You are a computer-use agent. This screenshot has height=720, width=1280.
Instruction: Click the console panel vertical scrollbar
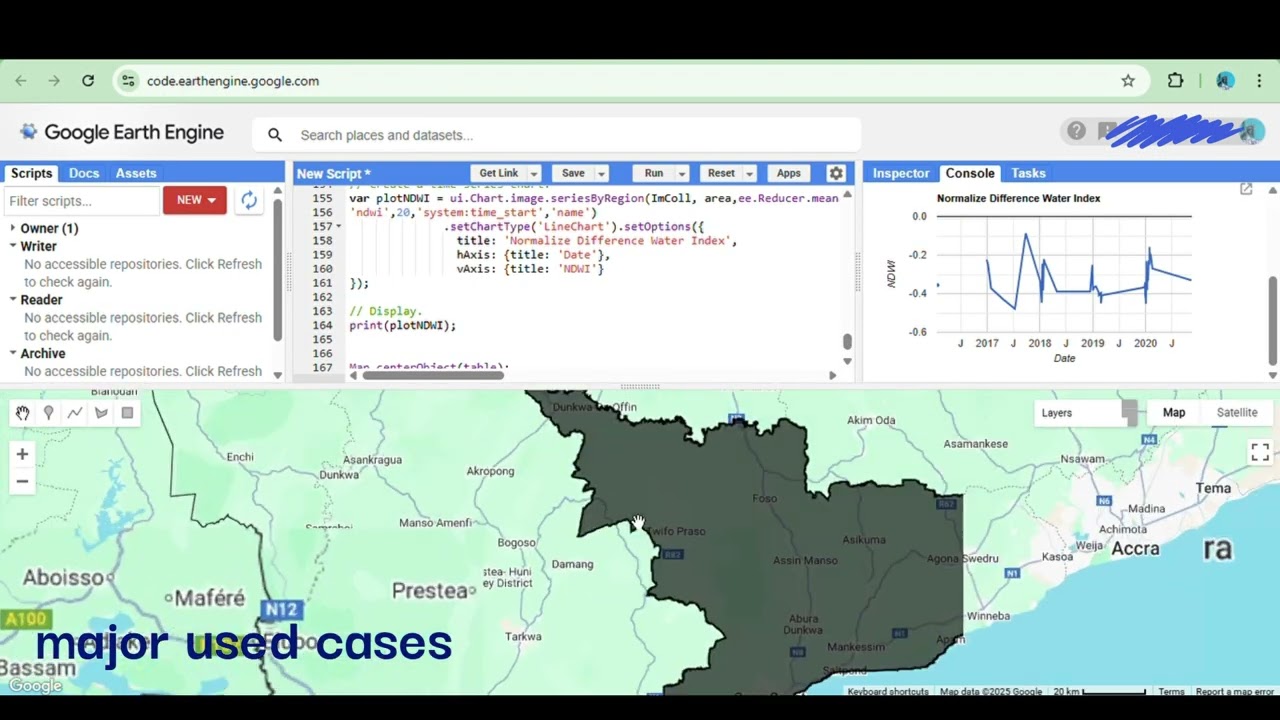pos(1273,320)
